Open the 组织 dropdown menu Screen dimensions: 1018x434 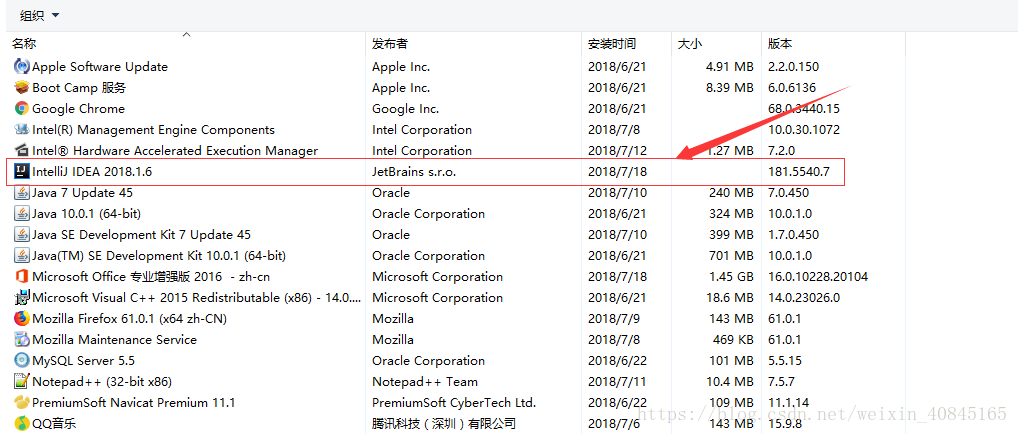click(x=40, y=14)
